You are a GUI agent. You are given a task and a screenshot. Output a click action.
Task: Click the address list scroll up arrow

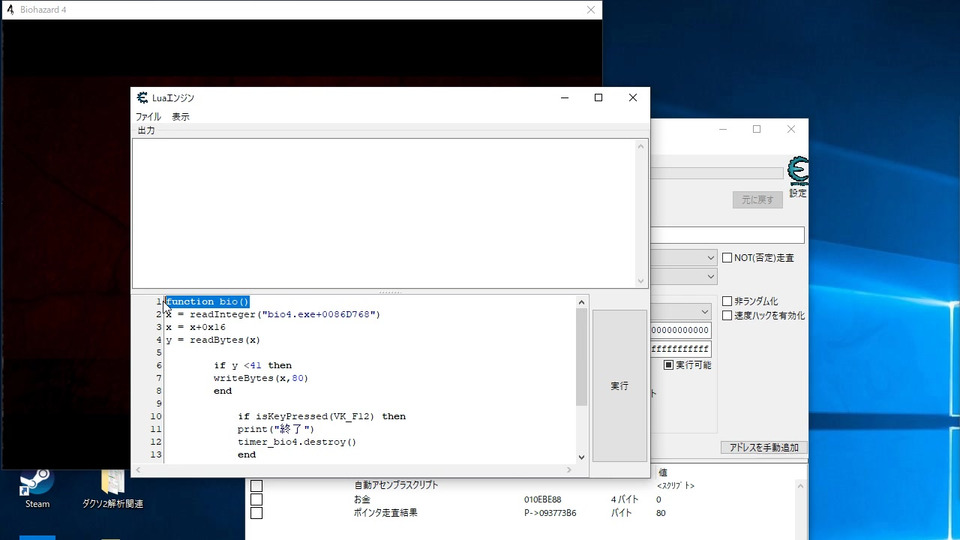coord(800,486)
